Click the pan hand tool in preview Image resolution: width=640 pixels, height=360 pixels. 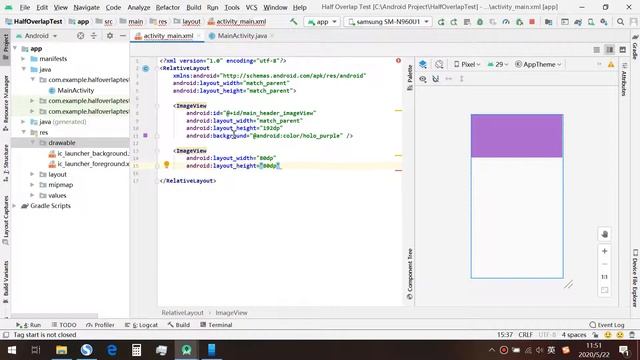tap(604, 234)
